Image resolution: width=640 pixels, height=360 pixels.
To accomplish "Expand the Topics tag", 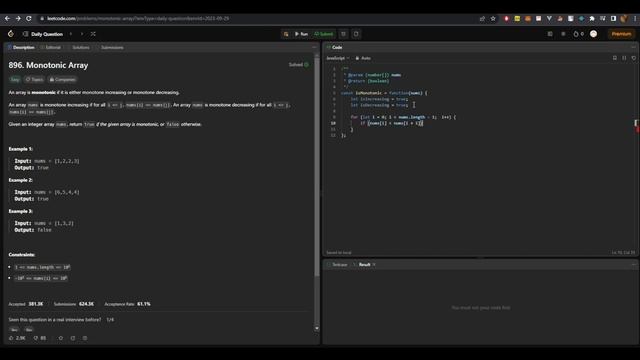I will point(35,80).
